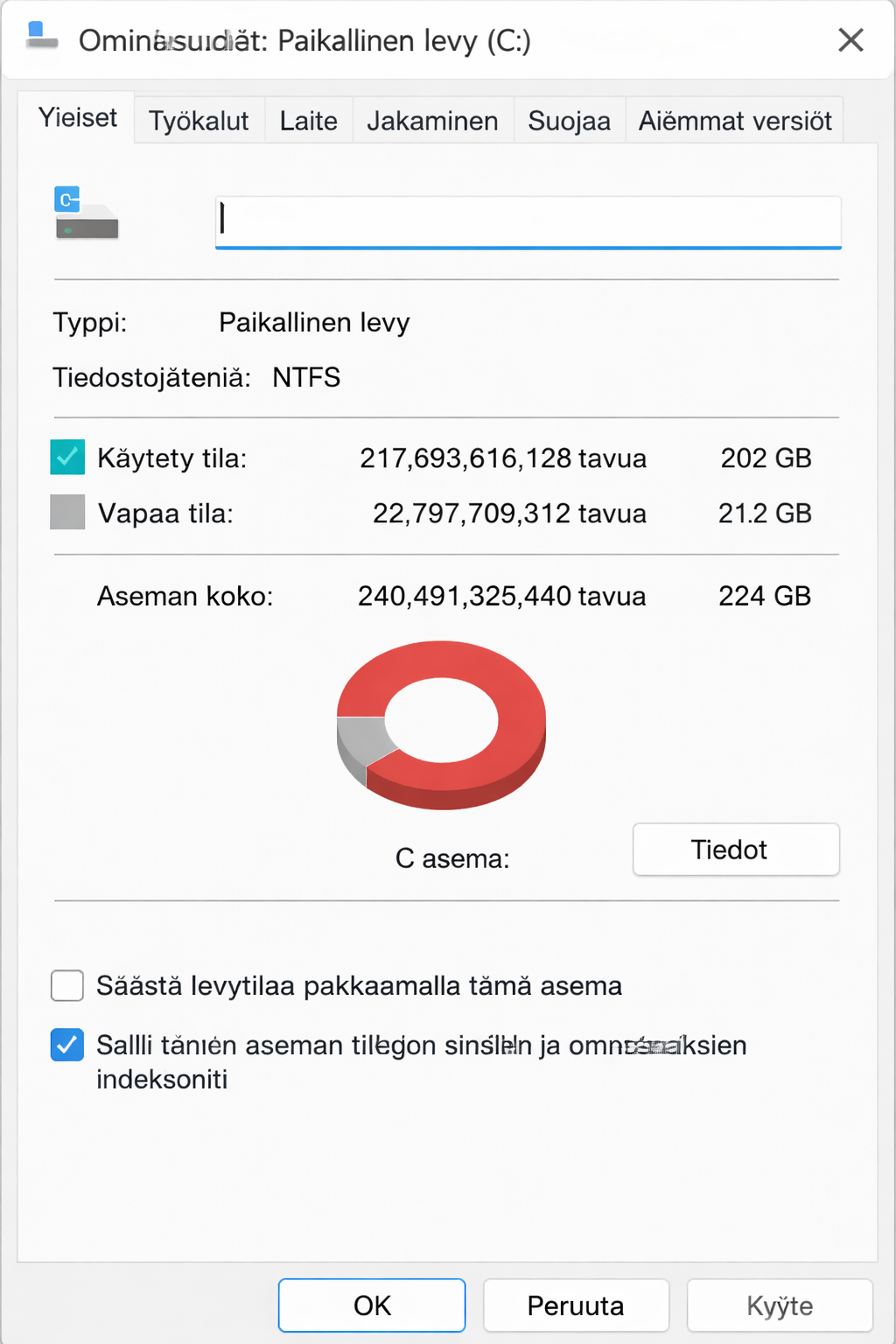
Task: Enable the compress drive to save space checkbox
Action: pyautogui.click(x=67, y=985)
